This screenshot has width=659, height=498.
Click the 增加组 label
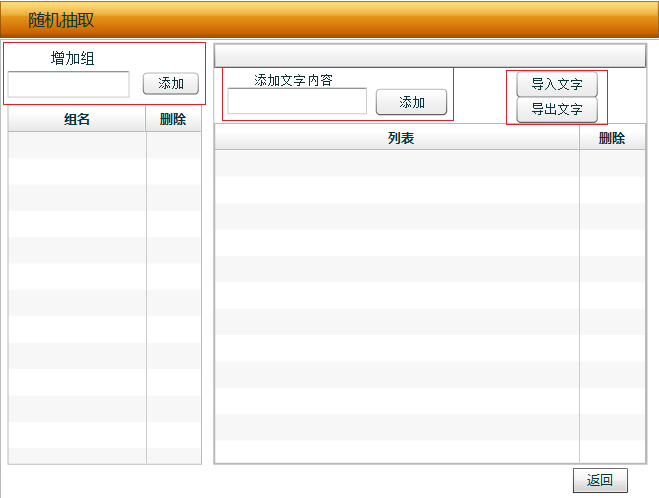tap(73, 58)
